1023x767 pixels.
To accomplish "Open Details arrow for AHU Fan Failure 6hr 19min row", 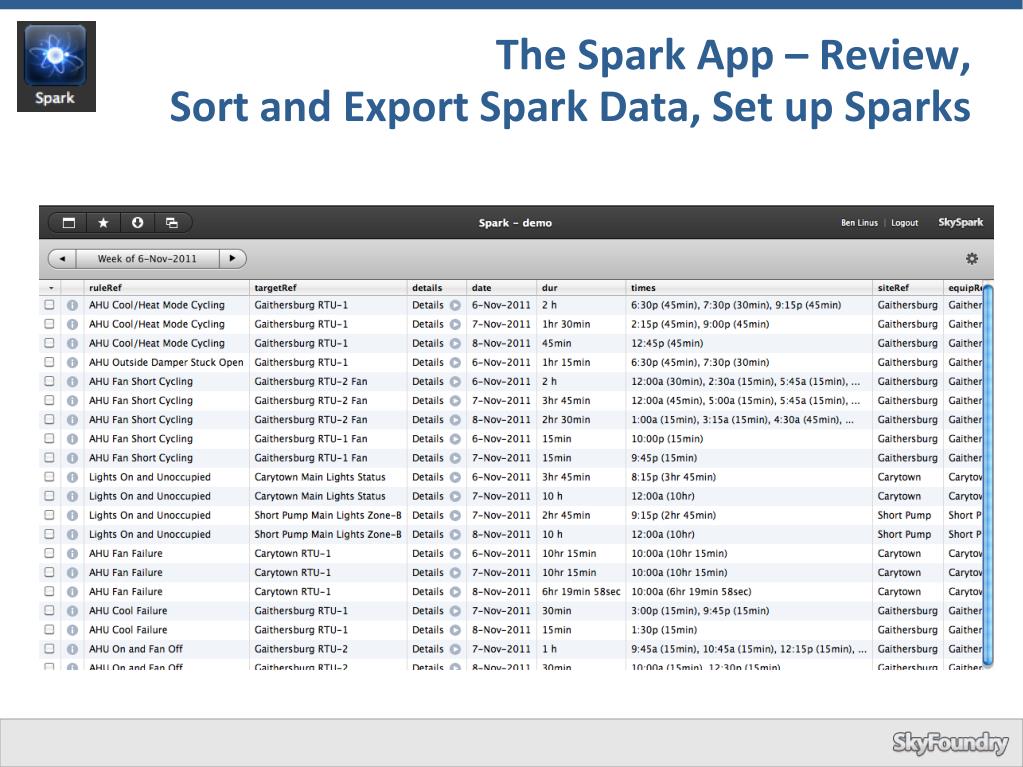I will 455,592.
